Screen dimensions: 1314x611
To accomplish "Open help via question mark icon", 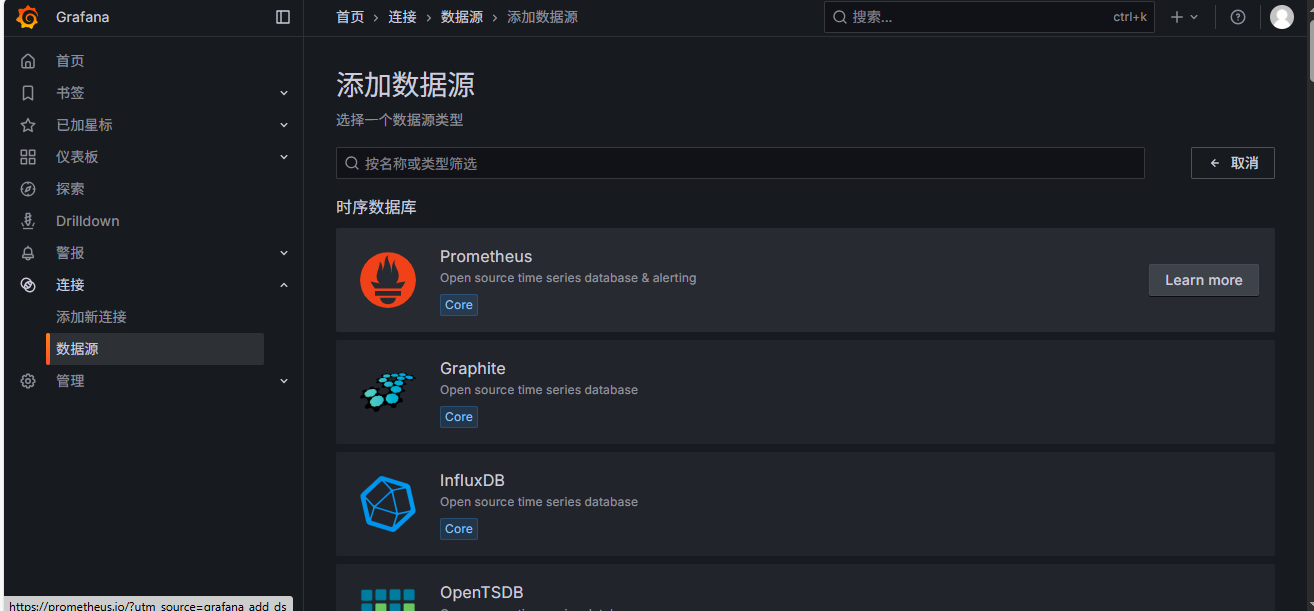I will [x=1238, y=17].
